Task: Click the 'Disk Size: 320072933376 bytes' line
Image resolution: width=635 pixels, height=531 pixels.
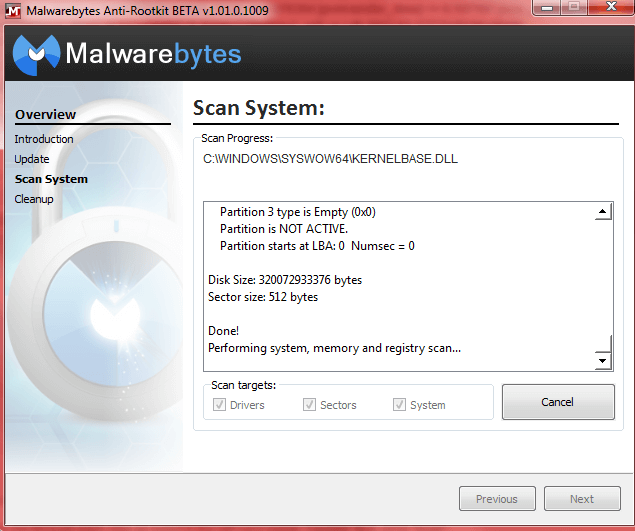Action: pyautogui.click(x=285, y=280)
